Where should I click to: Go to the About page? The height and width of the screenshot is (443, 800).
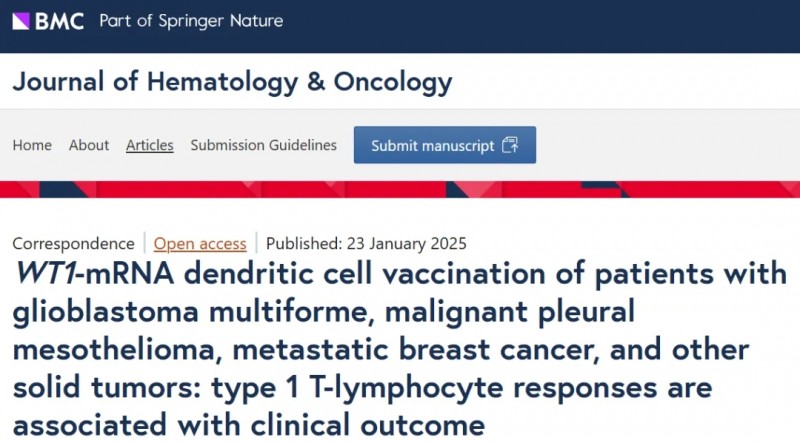click(x=89, y=145)
